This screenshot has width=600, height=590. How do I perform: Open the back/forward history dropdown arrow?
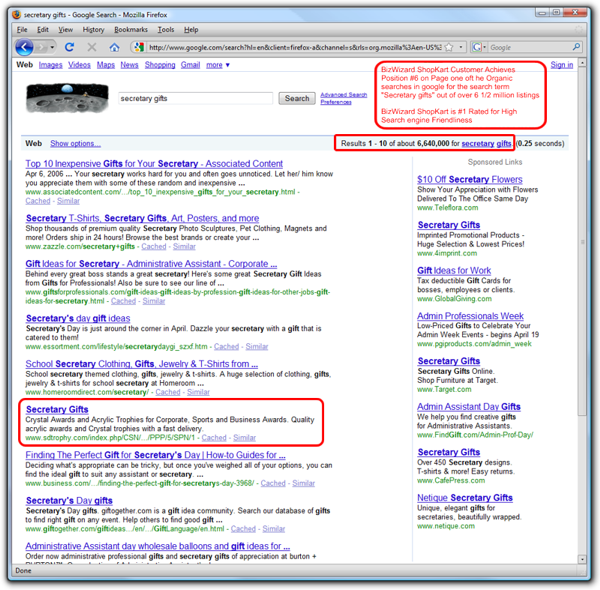pos(52,47)
